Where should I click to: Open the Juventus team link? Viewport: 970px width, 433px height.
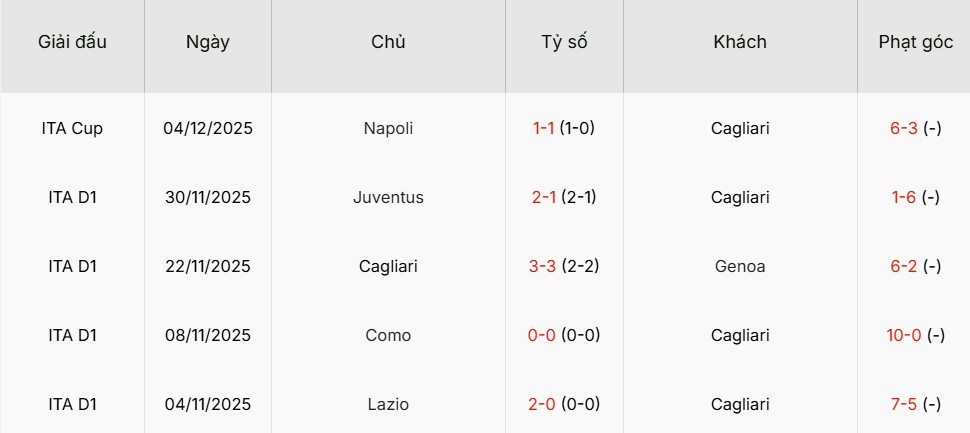coord(388,197)
